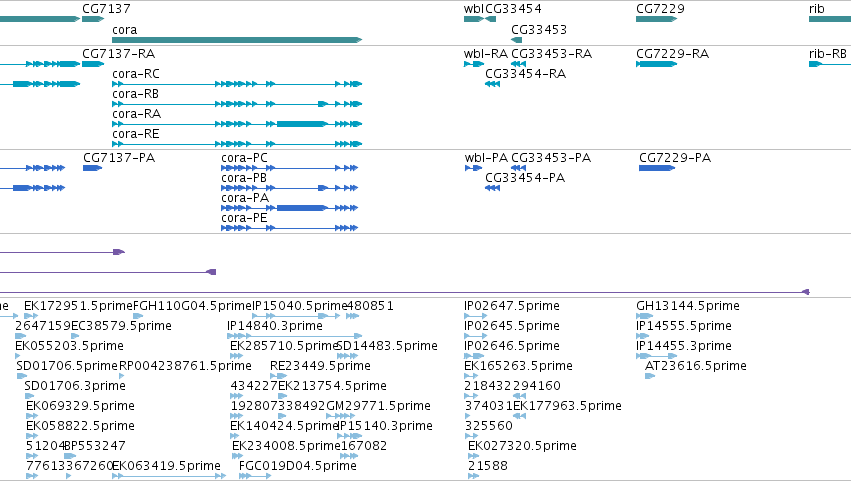This screenshot has width=851, height=481.
Task: Click EST GM29771.5prime
Action: click(x=378, y=407)
